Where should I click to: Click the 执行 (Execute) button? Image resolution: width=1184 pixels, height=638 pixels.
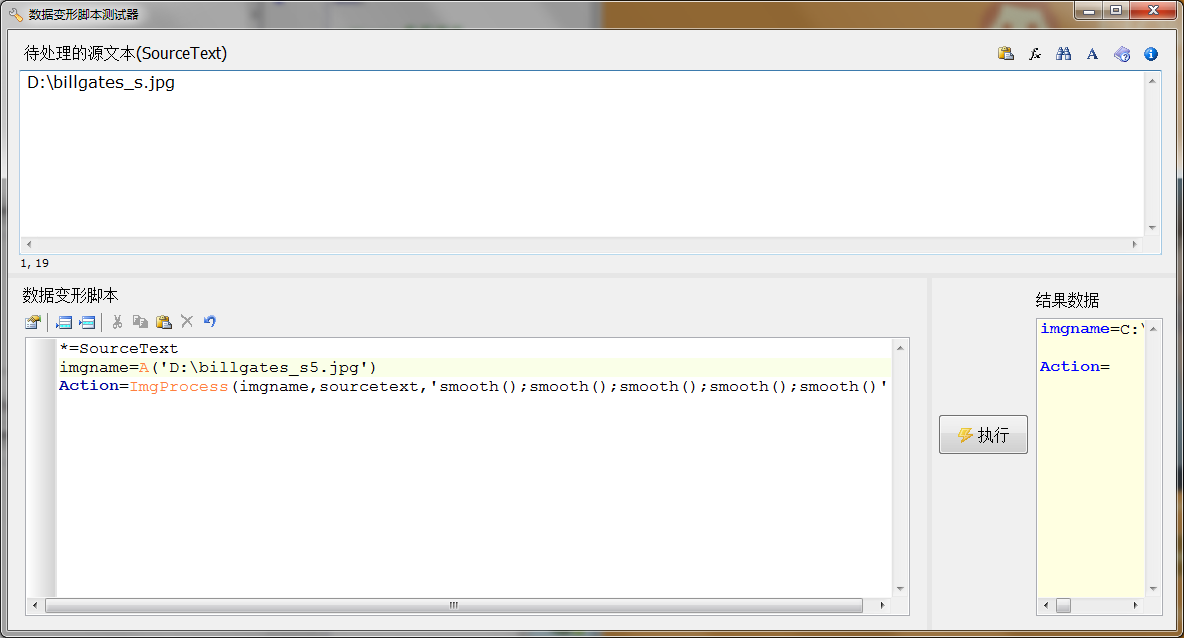pyautogui.click(x=983, y=435)
